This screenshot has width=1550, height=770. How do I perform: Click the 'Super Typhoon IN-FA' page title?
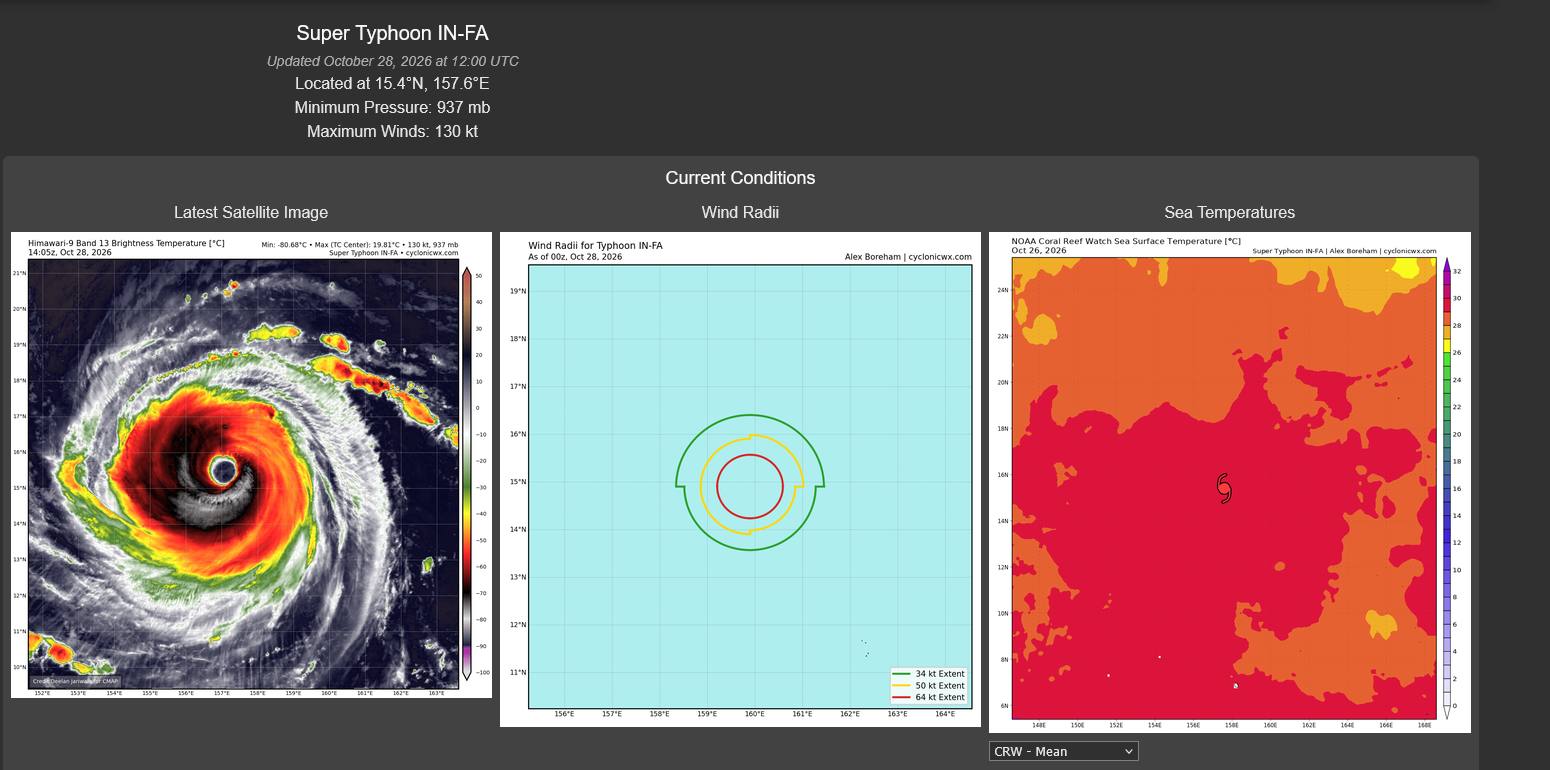click(x=393, y=33)
